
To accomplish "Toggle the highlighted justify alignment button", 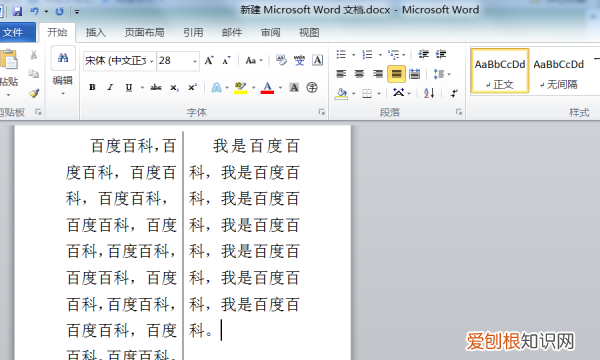I will 396,74.
